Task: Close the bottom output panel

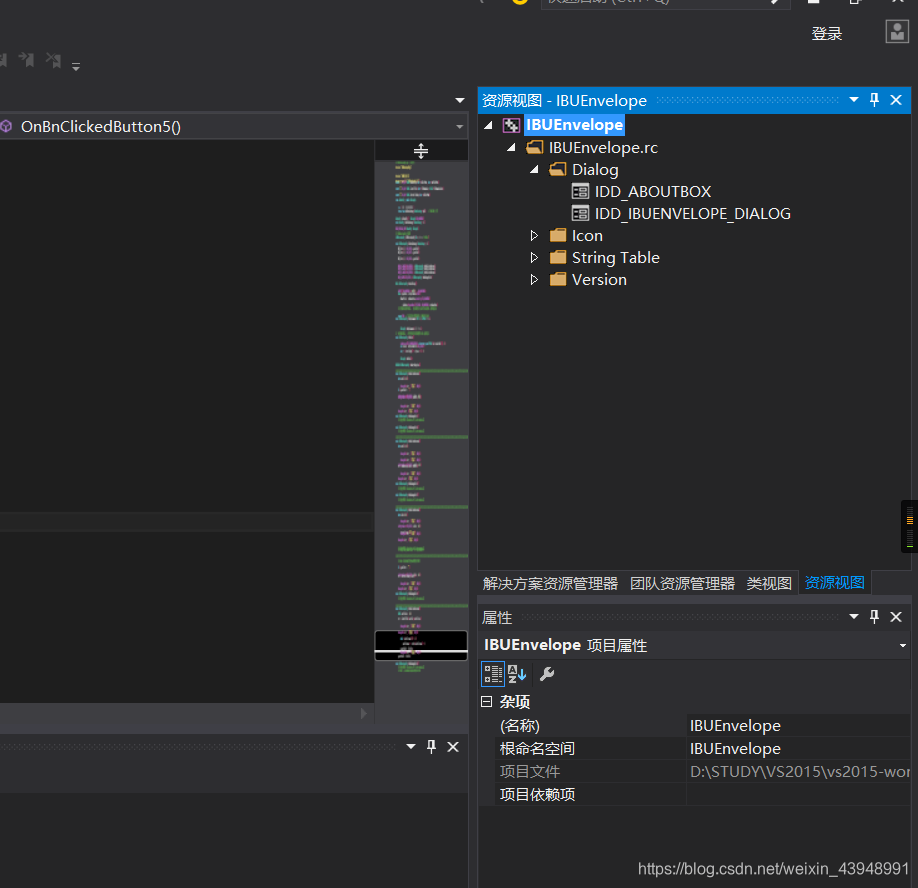Action: [x=453, y=747]
